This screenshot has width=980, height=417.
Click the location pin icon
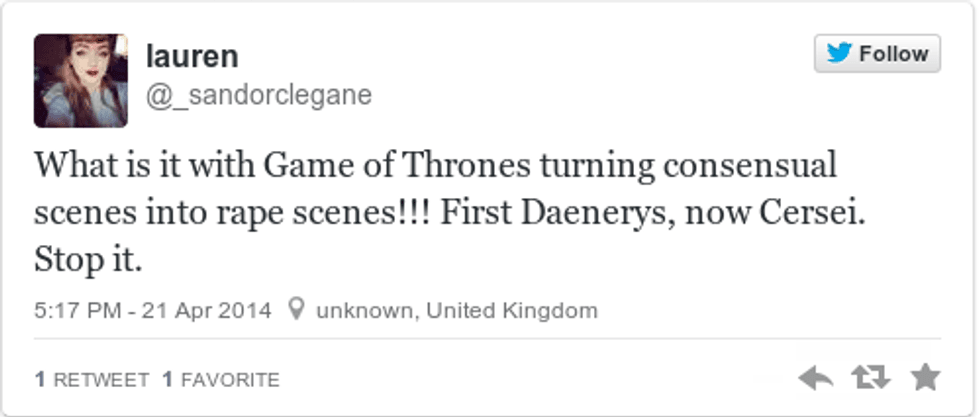pyautogui.click(x=295, y=310)
